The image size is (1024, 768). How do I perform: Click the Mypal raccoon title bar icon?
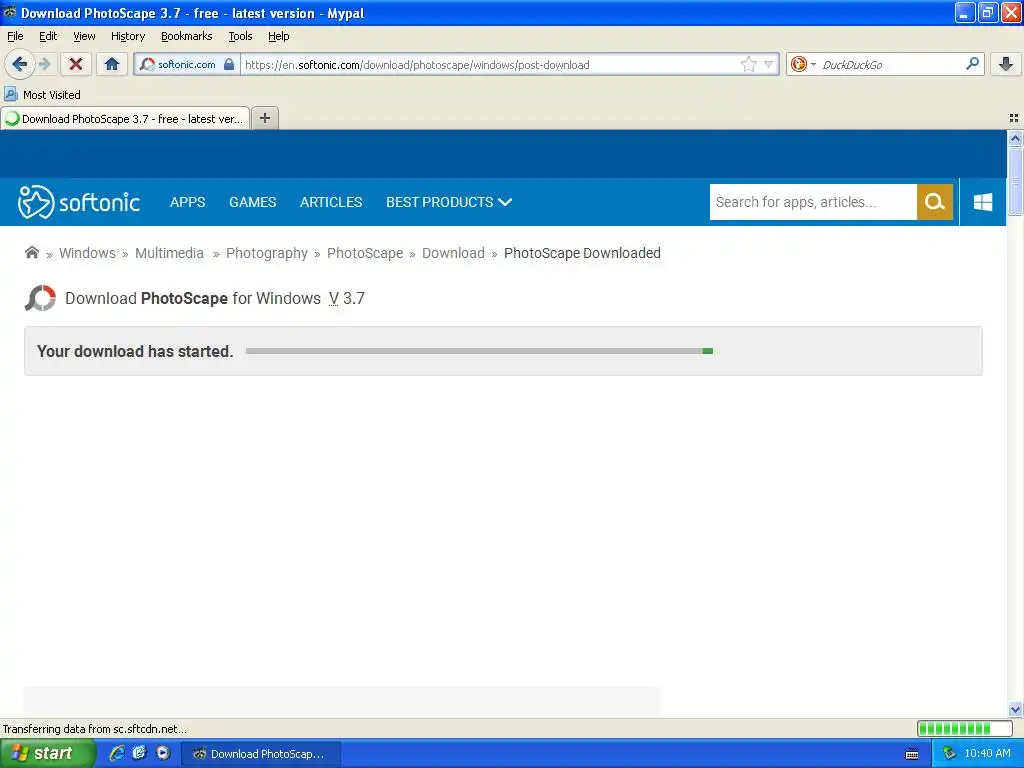pos(10,12)
